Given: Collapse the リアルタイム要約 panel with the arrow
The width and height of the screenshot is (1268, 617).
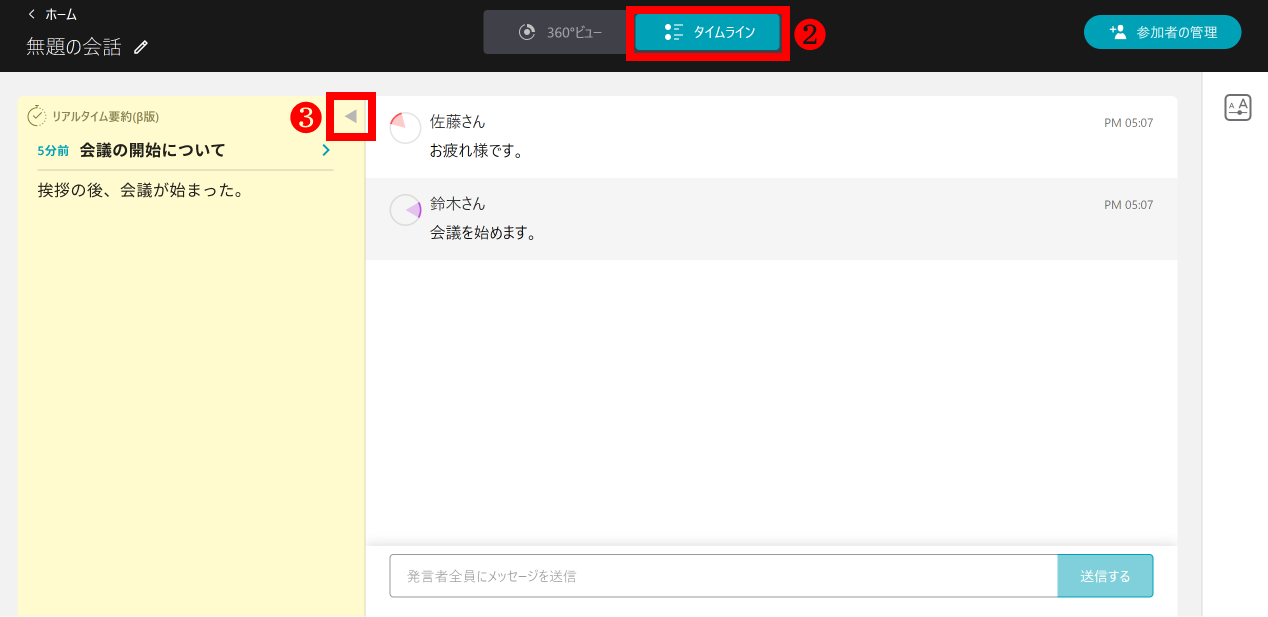Looking at the screenshot, I should tap(350, 115).
